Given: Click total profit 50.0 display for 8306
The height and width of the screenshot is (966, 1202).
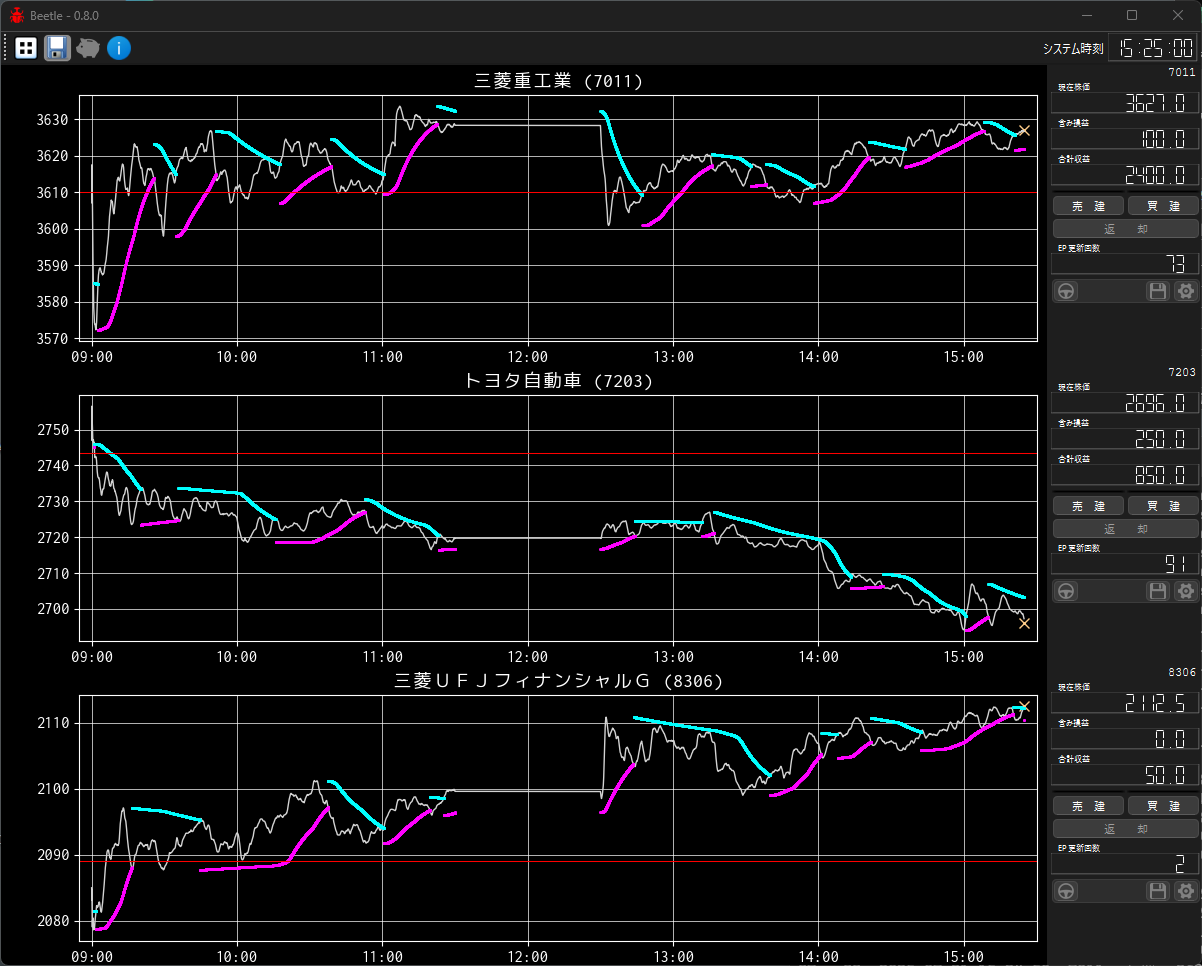Looking at the screenshot, I should [1125, 774].
